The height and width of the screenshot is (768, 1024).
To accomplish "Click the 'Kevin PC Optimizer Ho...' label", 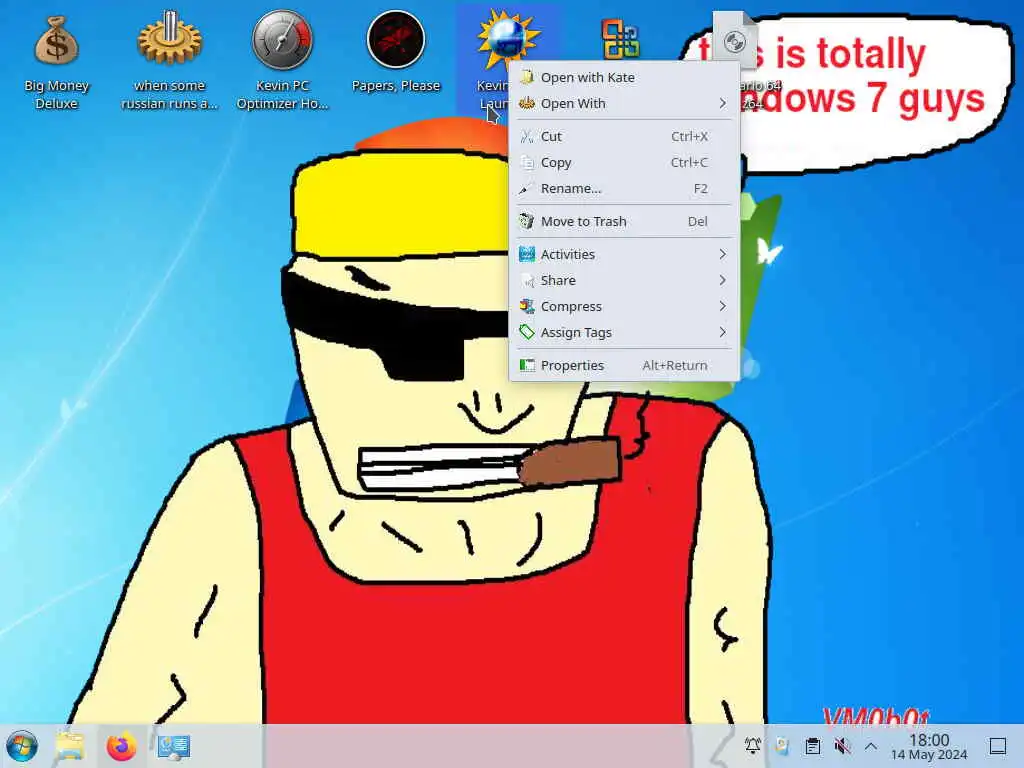I will [283, 95].
